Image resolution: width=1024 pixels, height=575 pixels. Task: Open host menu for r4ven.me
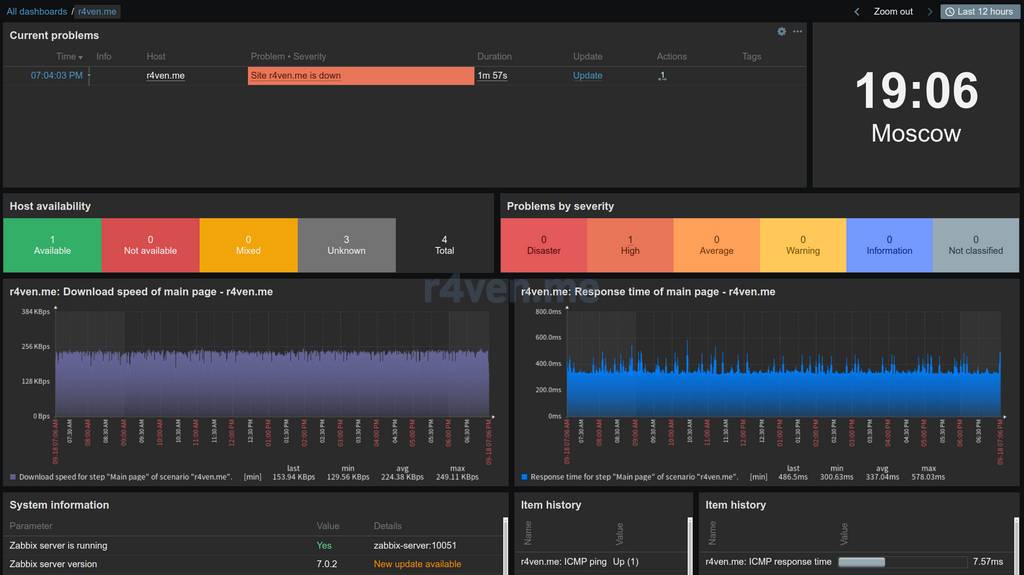tap(165, 76)
